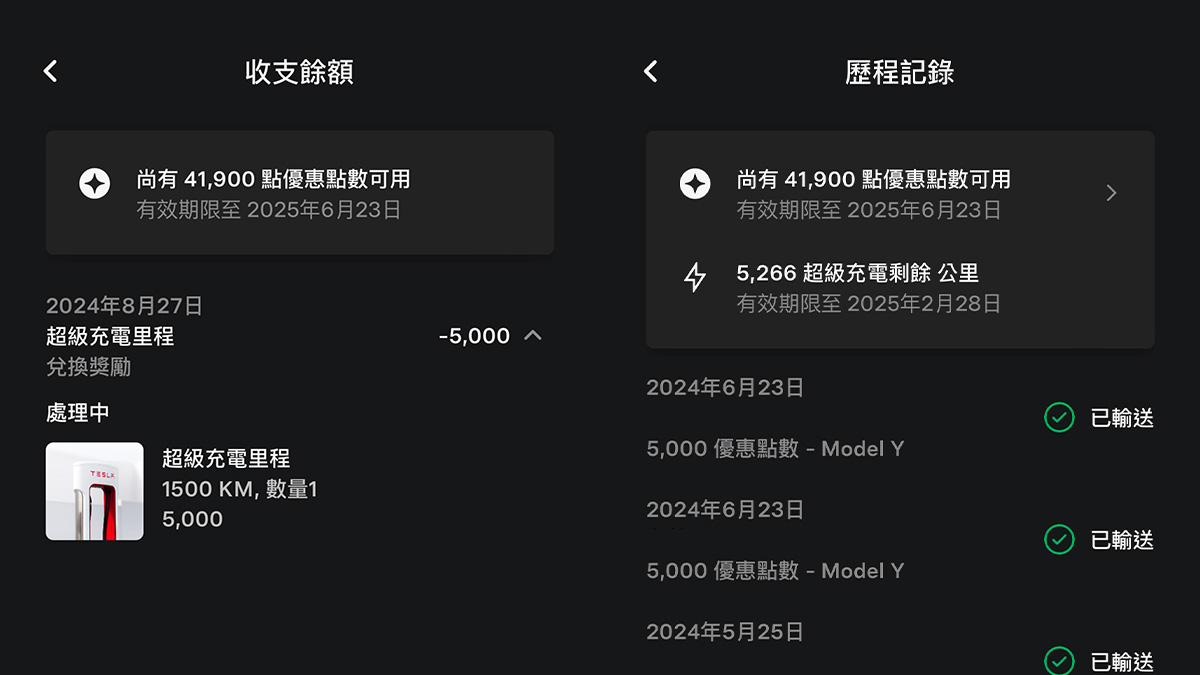The image size is (1200, 675).
Task: Tap the 收支餘額 page title
Action: 299,72
